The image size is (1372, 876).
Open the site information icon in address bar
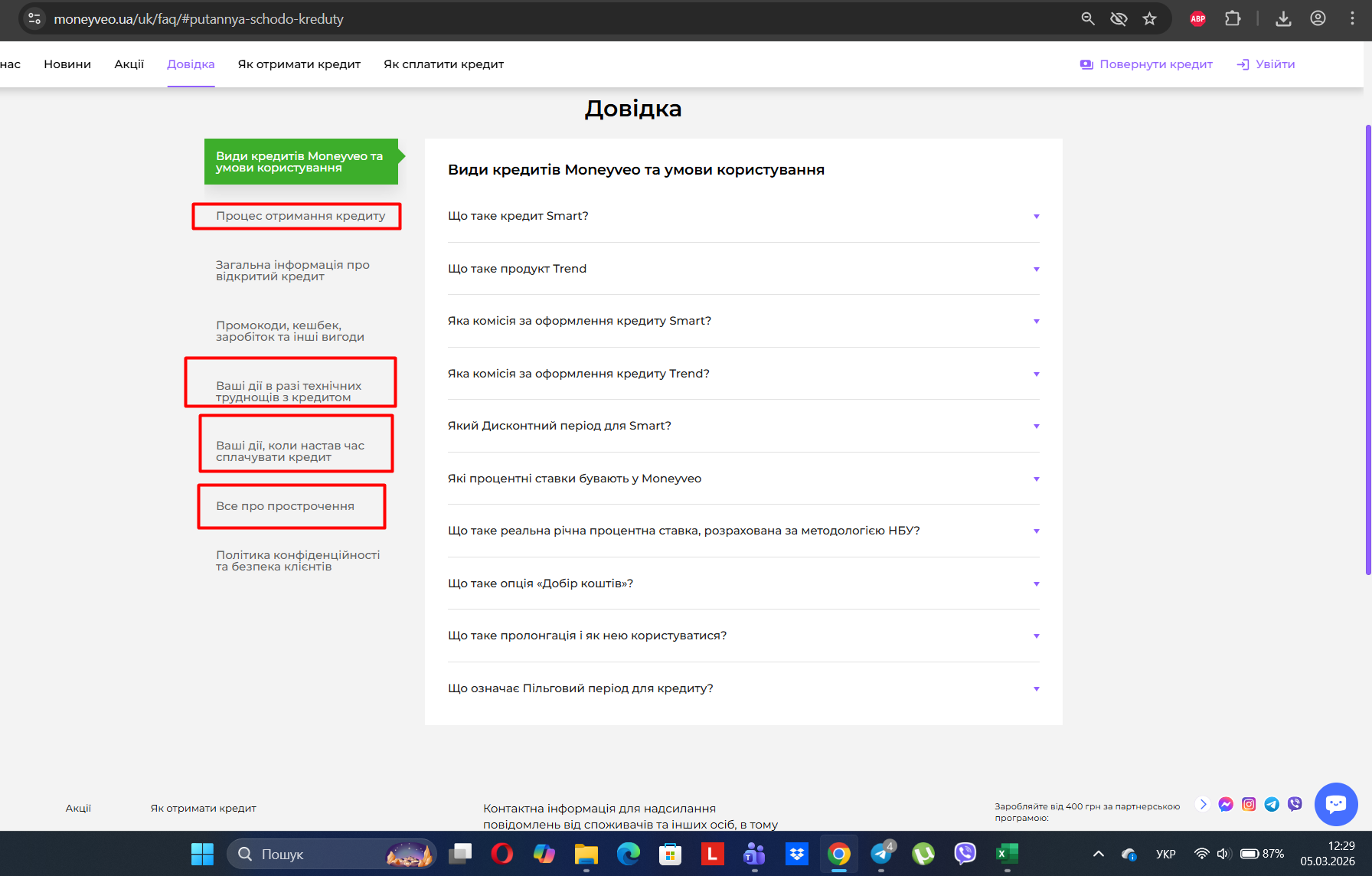click(34, 18)
